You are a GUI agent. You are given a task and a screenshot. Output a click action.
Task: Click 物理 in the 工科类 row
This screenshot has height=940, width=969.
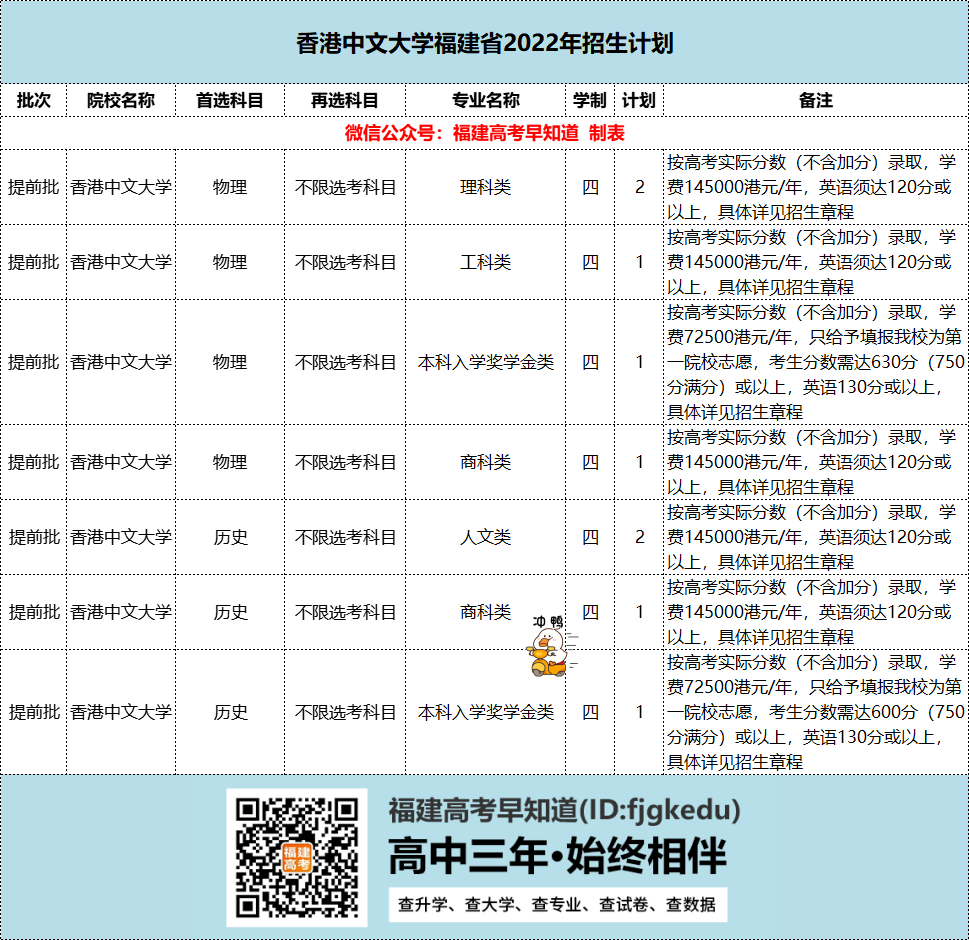click(x=230, y=262)
